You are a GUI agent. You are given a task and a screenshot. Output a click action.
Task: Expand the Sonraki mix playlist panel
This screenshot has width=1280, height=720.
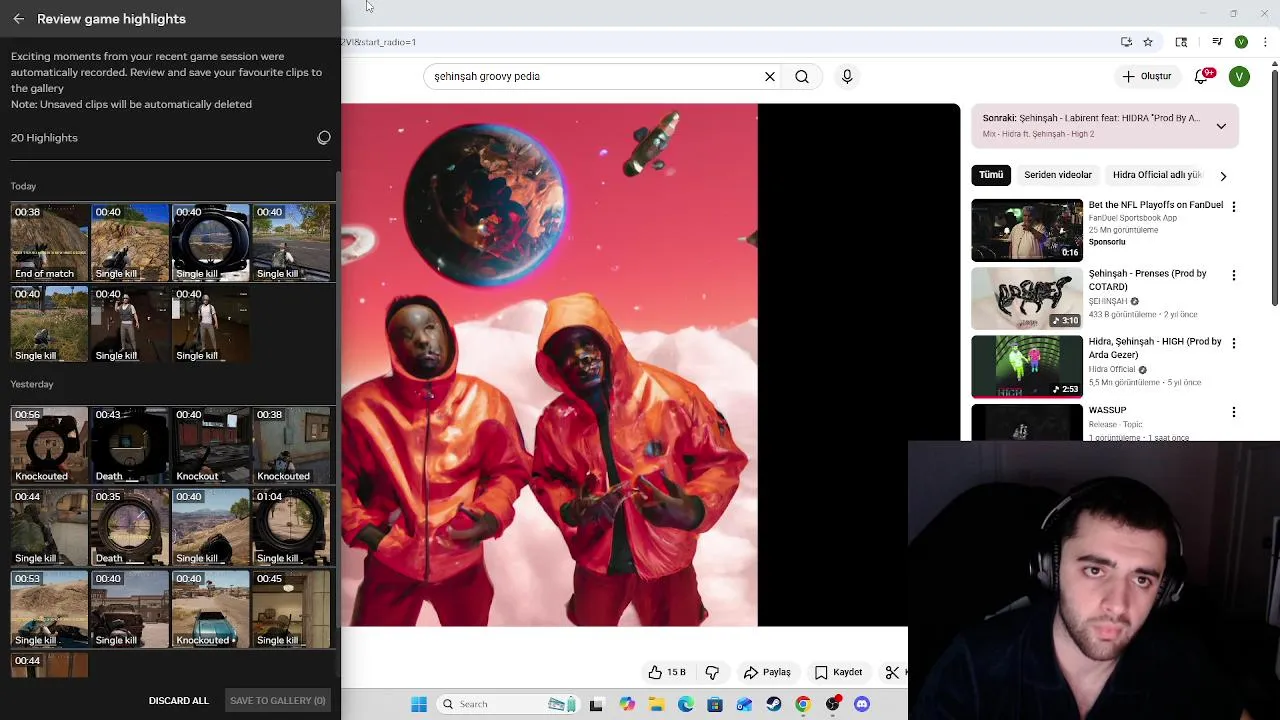[1221, 126]
